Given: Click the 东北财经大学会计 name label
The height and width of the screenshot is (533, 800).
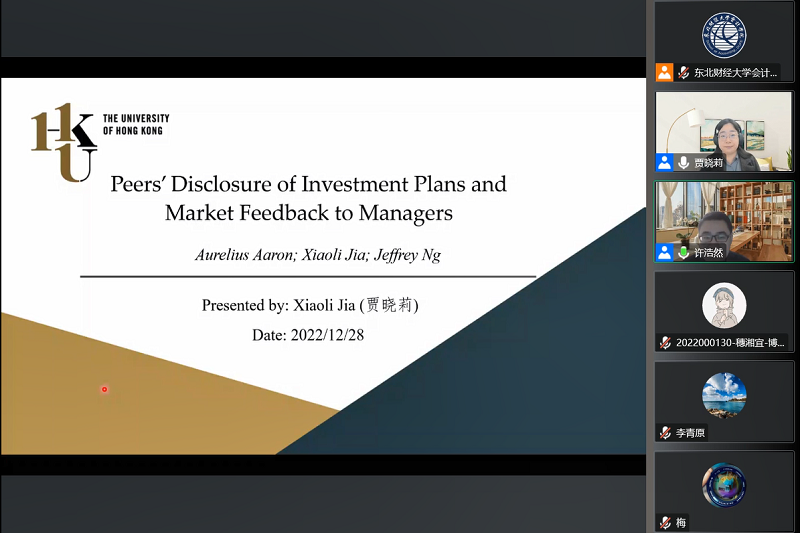Looking at the screenshot, I should [735, 72].
